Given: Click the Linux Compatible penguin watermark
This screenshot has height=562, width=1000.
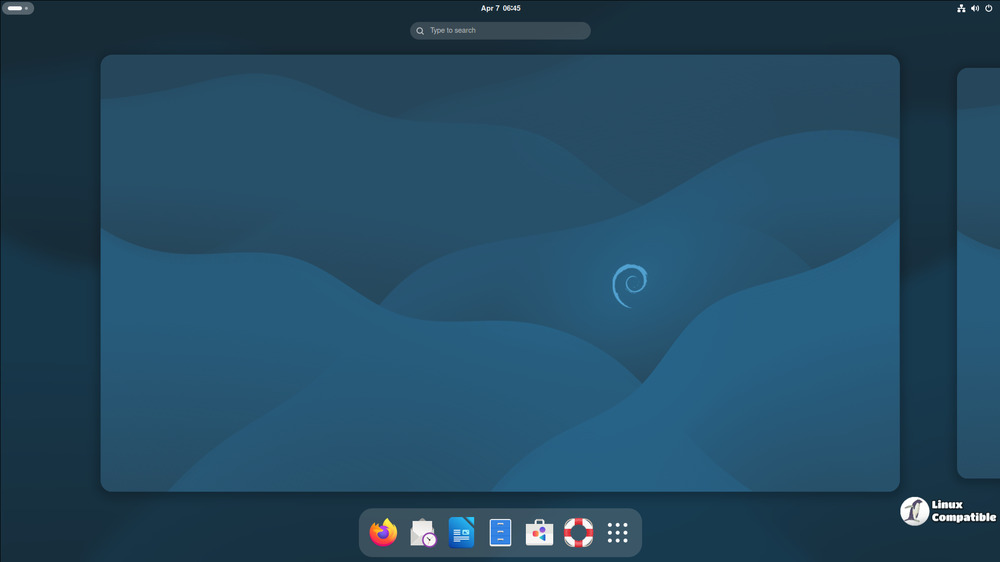Looking at the screenshot, I should tap(914, 511).
